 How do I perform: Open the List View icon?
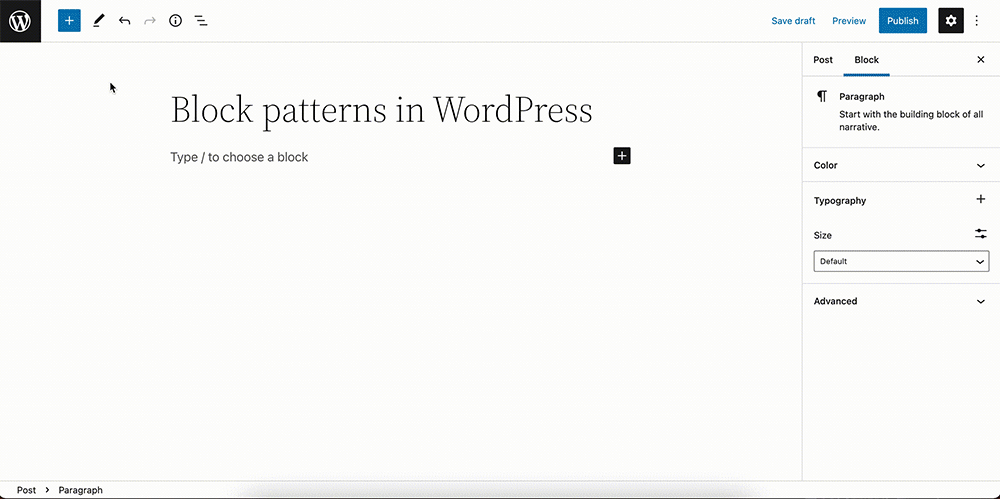201,21
